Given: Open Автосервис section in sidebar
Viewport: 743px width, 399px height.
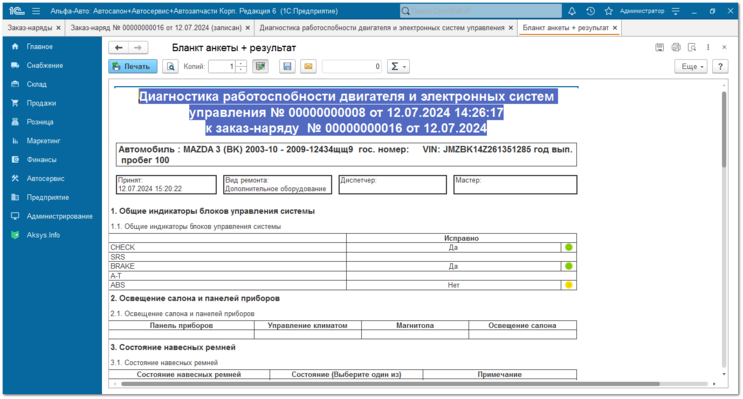Looking at the screenshot, I should click(x=45, y=179).
